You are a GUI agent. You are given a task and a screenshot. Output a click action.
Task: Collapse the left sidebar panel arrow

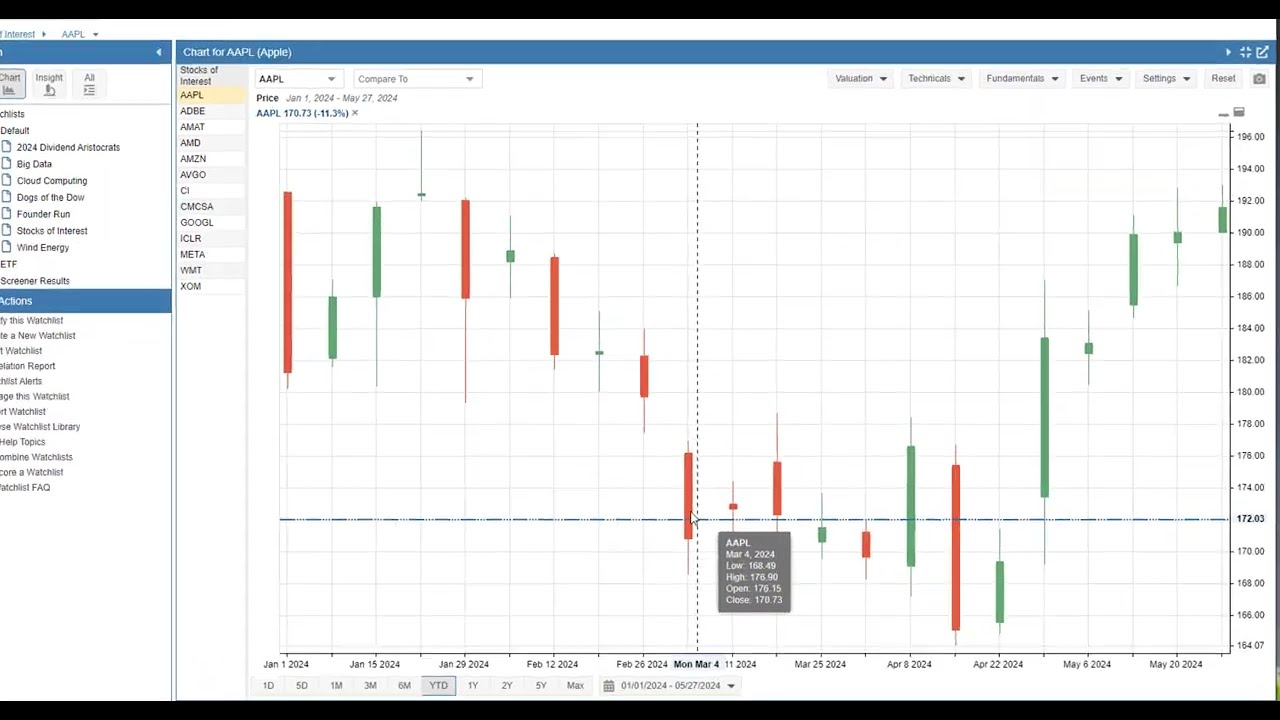coord(158,52)
